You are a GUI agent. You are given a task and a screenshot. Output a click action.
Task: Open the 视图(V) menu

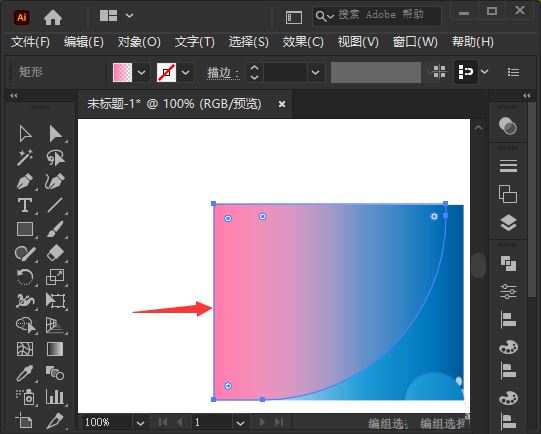click(358, 42)
